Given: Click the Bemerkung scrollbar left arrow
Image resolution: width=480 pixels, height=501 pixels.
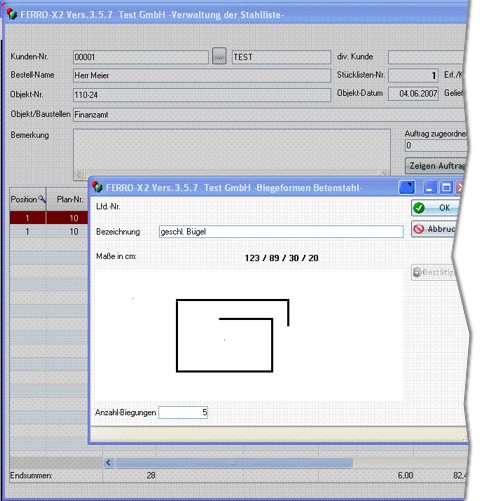Looking at the screenshot, I should (x=79, y=174).
